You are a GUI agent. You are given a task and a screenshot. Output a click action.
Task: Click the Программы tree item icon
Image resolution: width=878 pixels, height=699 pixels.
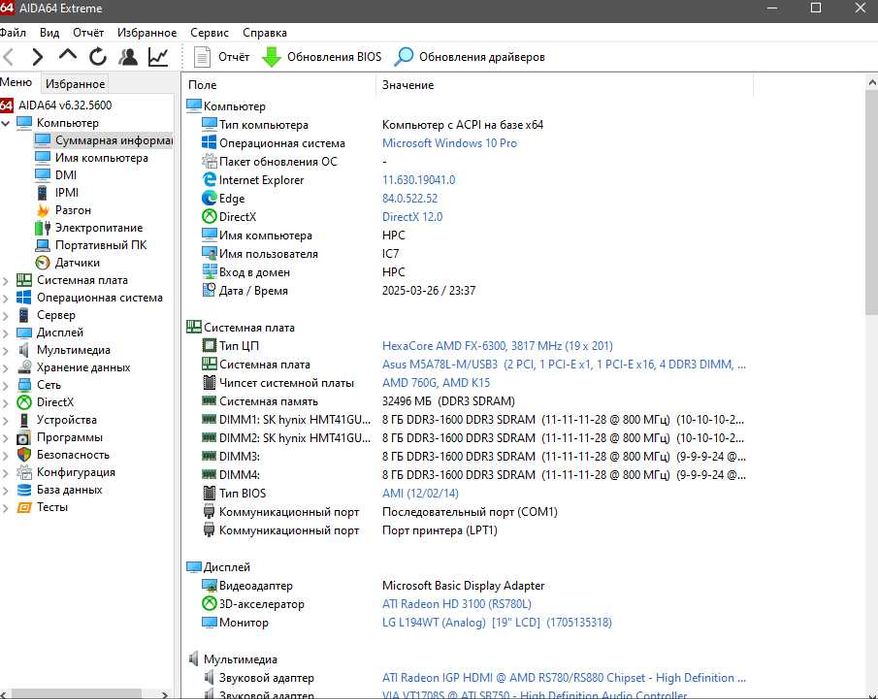coord(24,437)
